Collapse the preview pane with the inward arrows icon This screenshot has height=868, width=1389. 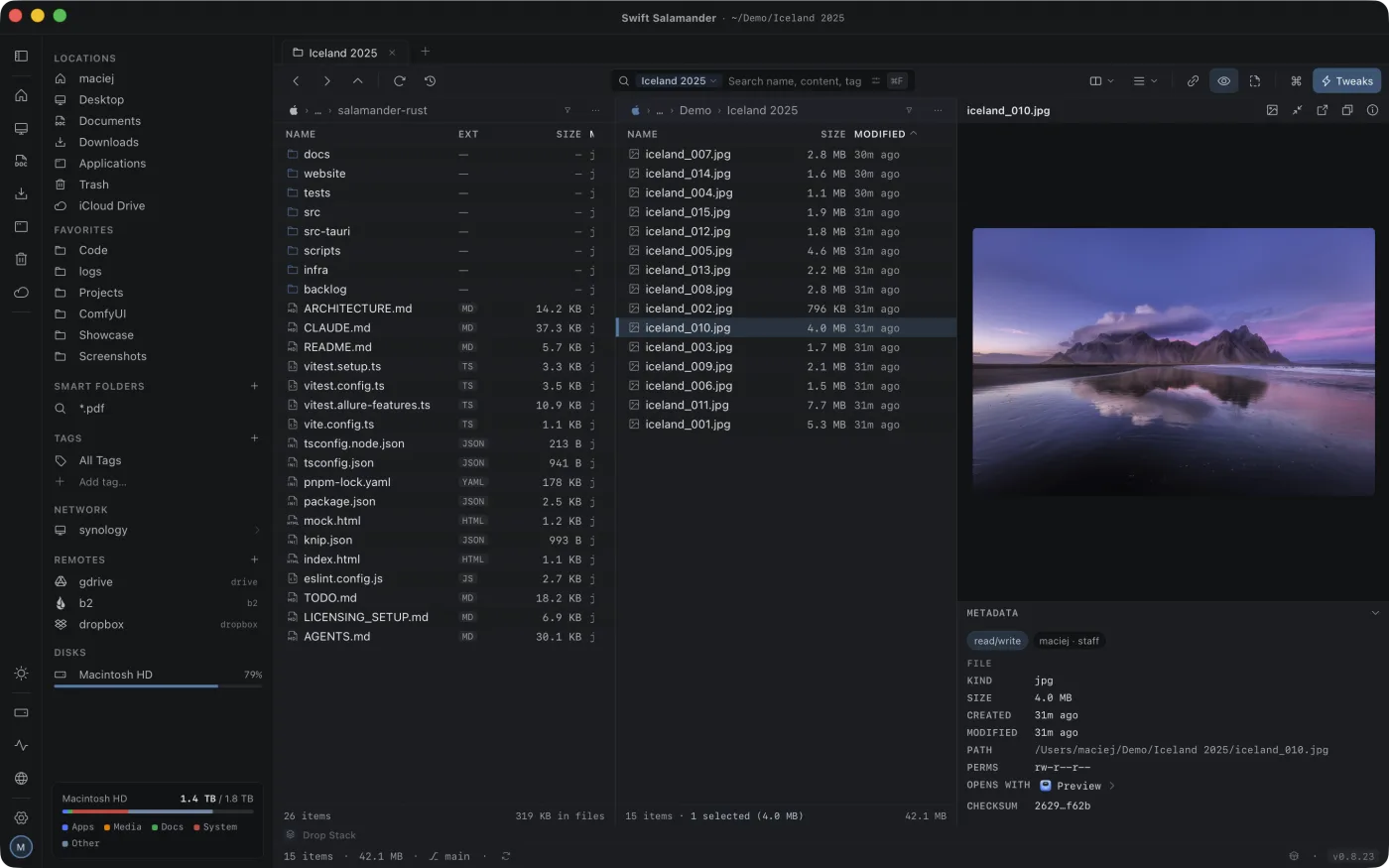coord(1297,110)
